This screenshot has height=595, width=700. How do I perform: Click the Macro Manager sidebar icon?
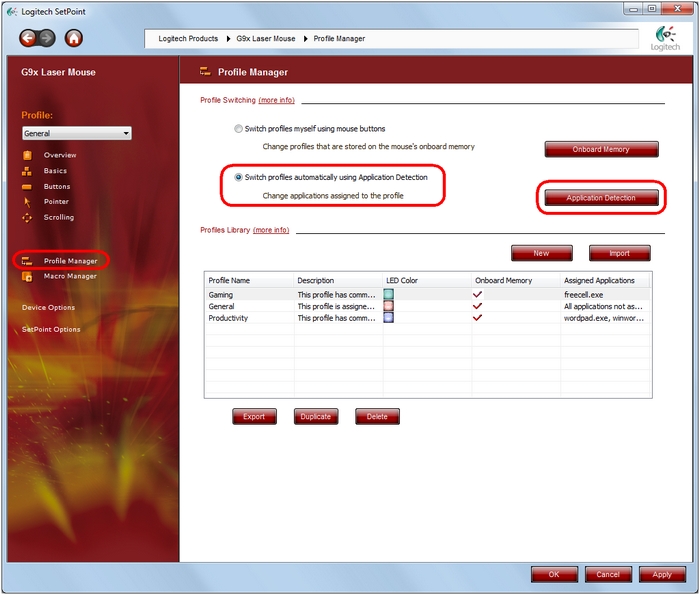[27, 276]
